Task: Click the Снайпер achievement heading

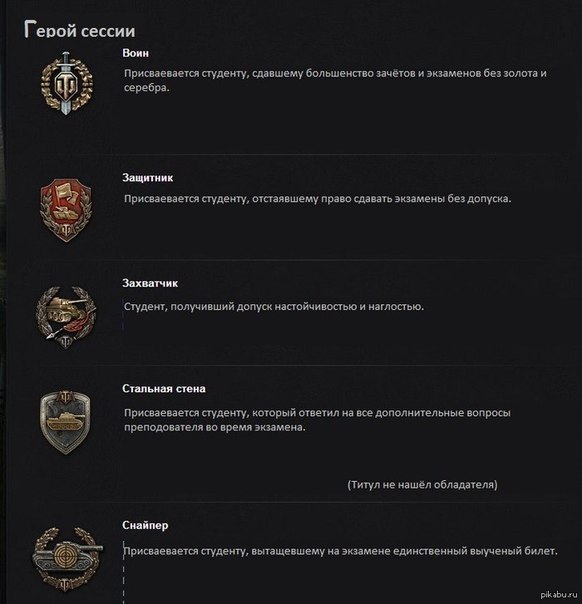Action: (145, 525)
